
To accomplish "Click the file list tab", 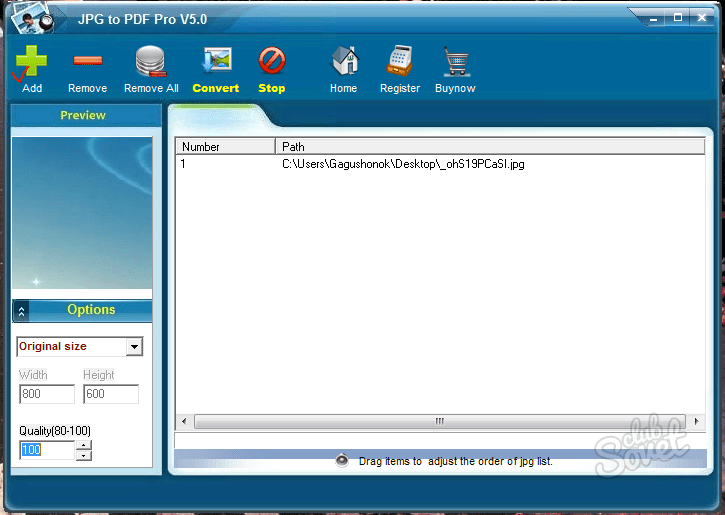I will point(218,116).
